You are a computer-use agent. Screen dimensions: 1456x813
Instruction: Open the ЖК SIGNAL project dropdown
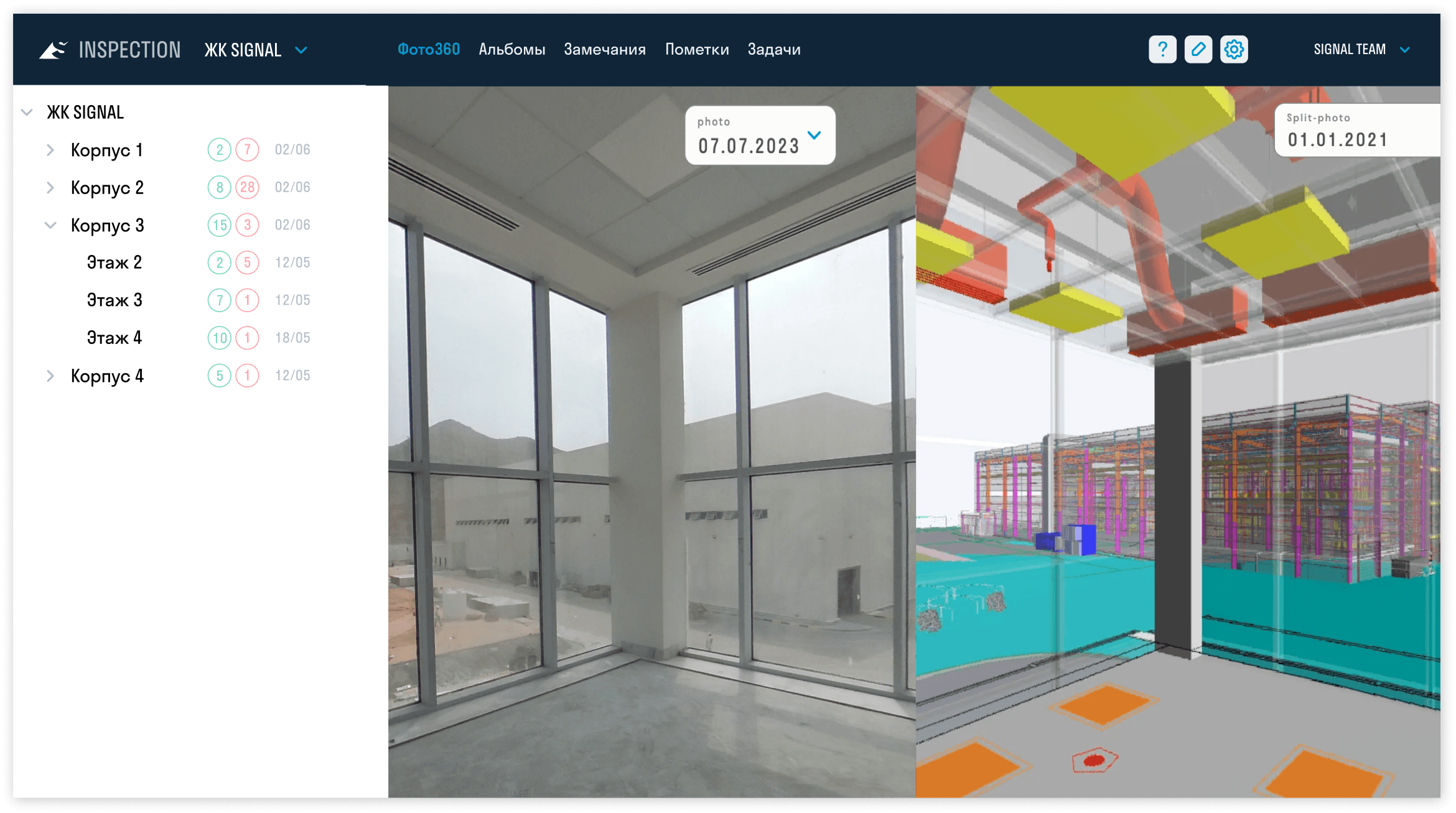pos(301,50)
